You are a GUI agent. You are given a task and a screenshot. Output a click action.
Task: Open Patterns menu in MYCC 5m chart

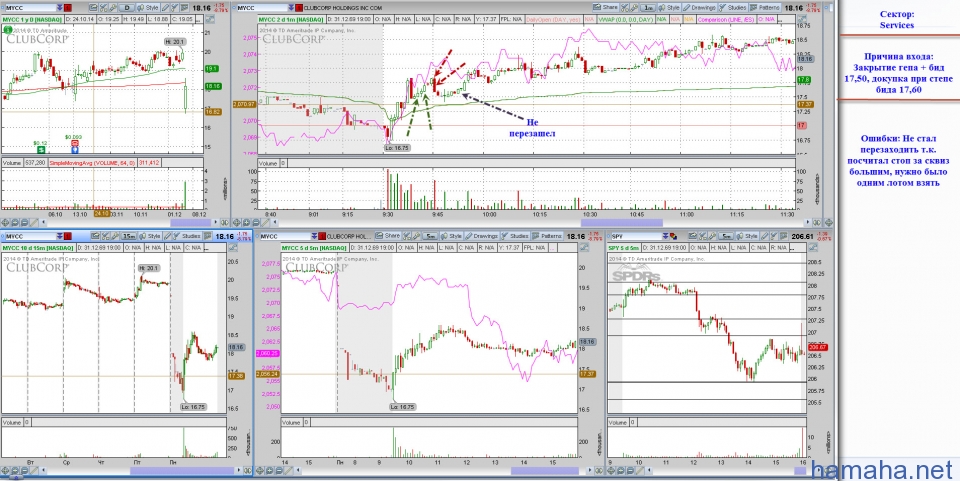[547, 237]
